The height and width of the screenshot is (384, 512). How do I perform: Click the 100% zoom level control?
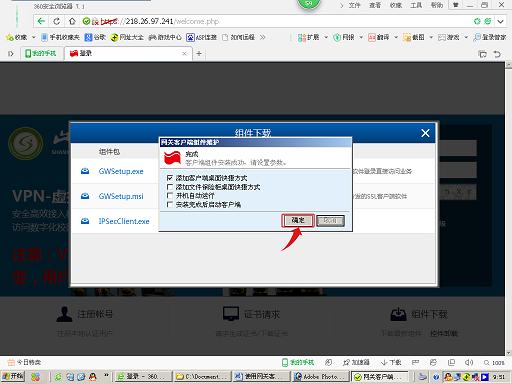494,363
